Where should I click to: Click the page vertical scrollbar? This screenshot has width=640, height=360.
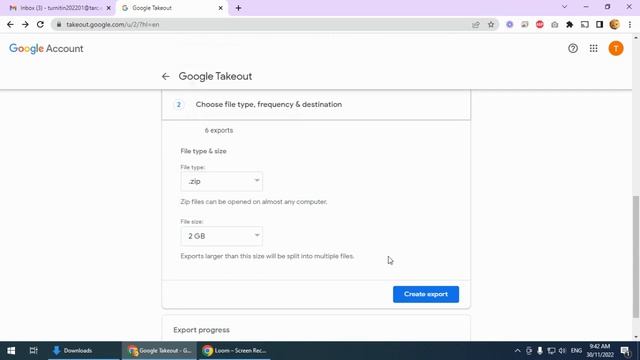pos(636,256)
